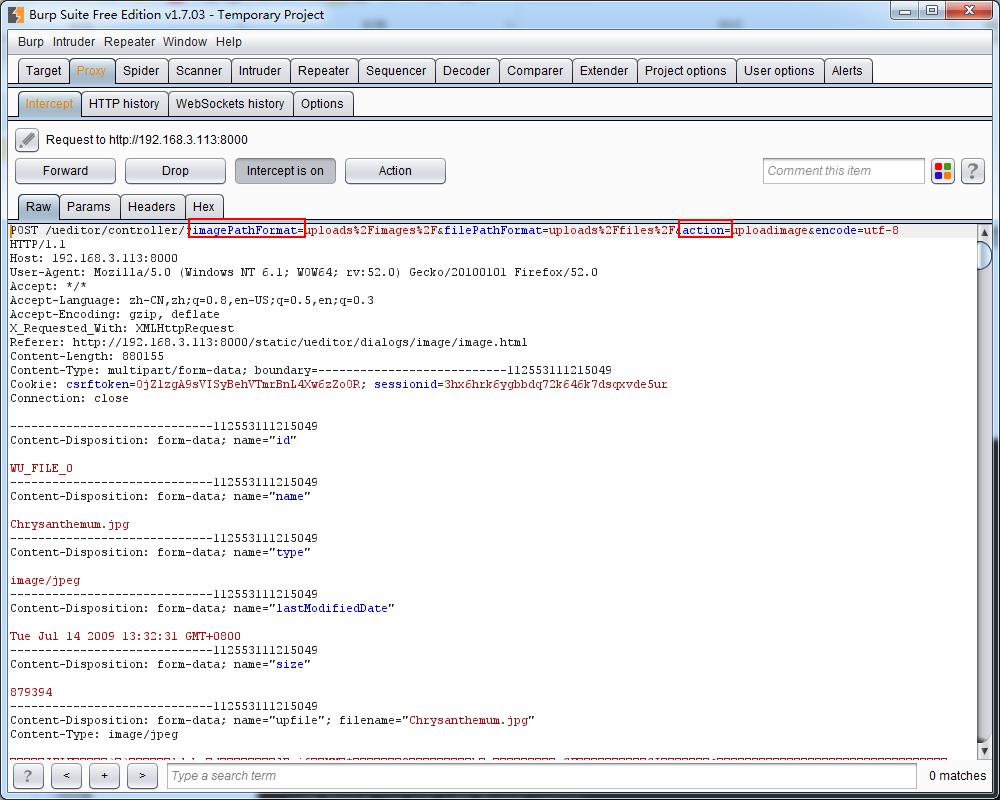1000x800 pixels.
Task: Select the Raw message view tab
Action: (38, 207)
